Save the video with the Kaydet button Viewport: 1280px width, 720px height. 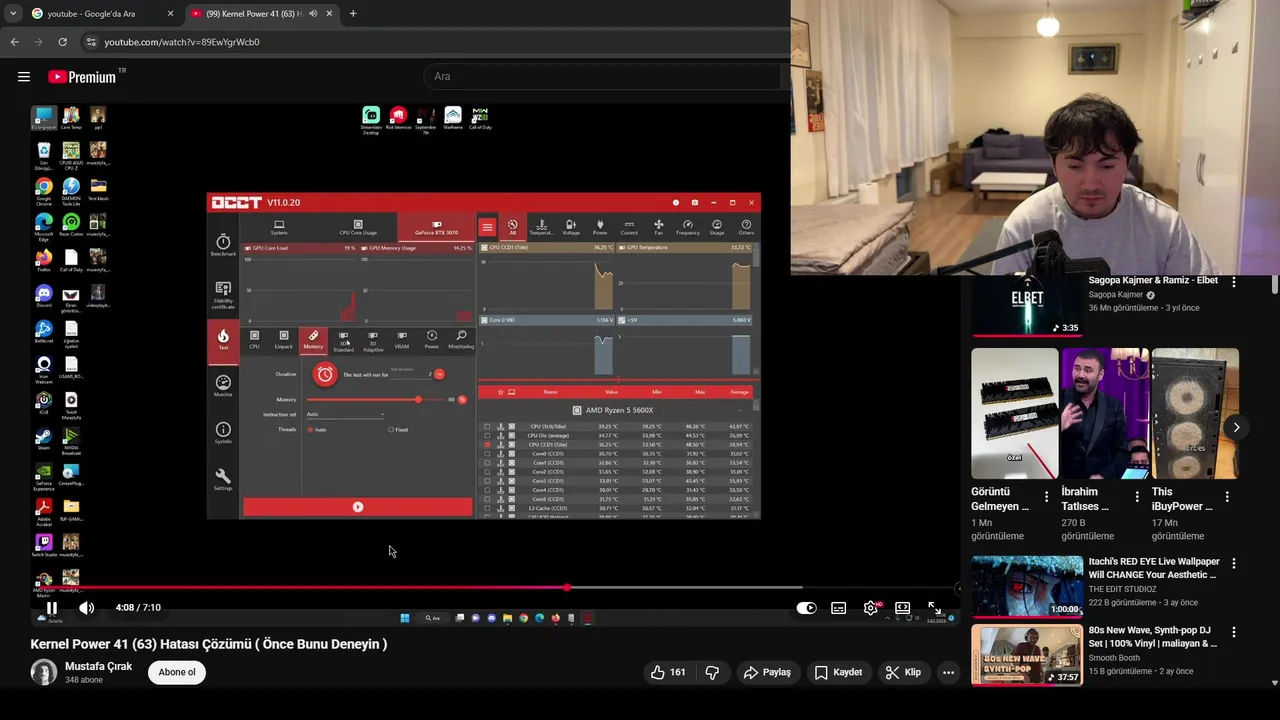point(838,672)
